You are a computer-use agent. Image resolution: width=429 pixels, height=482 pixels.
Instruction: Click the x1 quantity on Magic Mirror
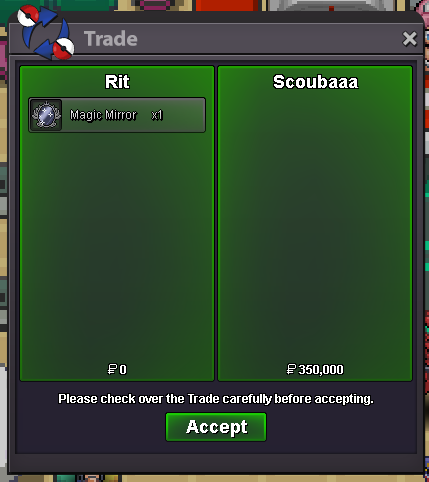pos(157,115)
